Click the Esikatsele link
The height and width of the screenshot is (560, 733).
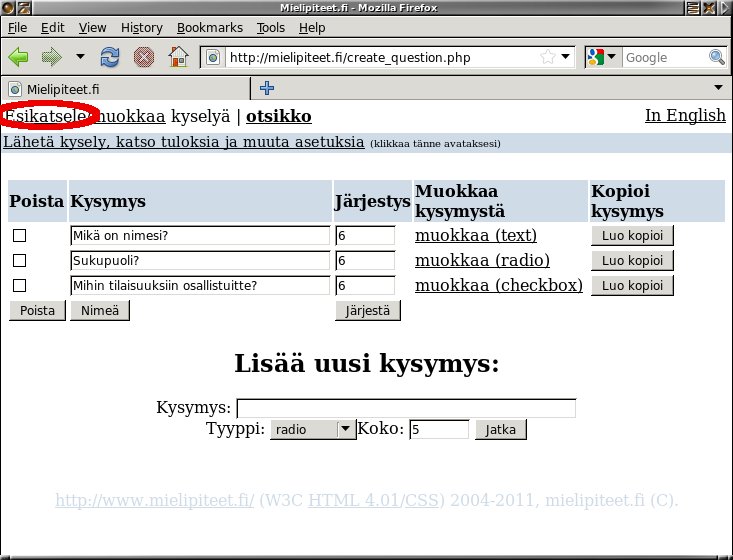(46, 116)
